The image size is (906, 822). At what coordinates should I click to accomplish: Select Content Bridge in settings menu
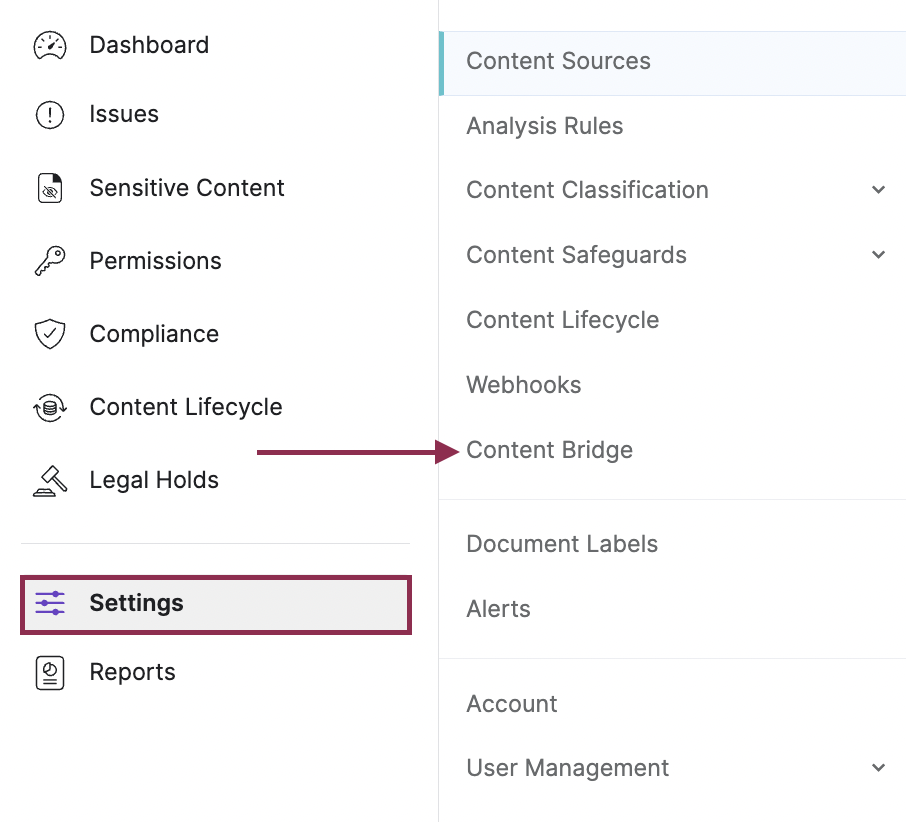[x=549, y=450]
